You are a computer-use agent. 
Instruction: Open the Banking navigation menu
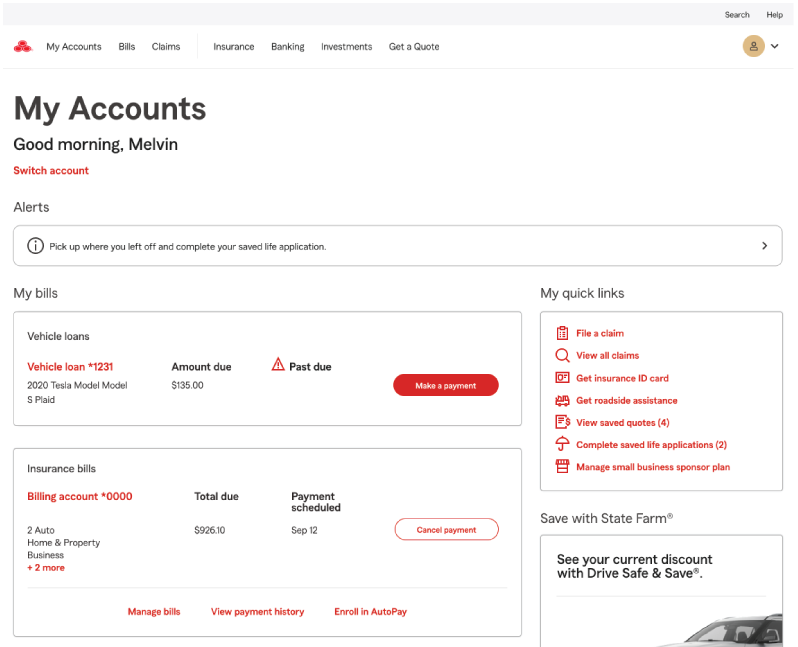pos(287,47)
